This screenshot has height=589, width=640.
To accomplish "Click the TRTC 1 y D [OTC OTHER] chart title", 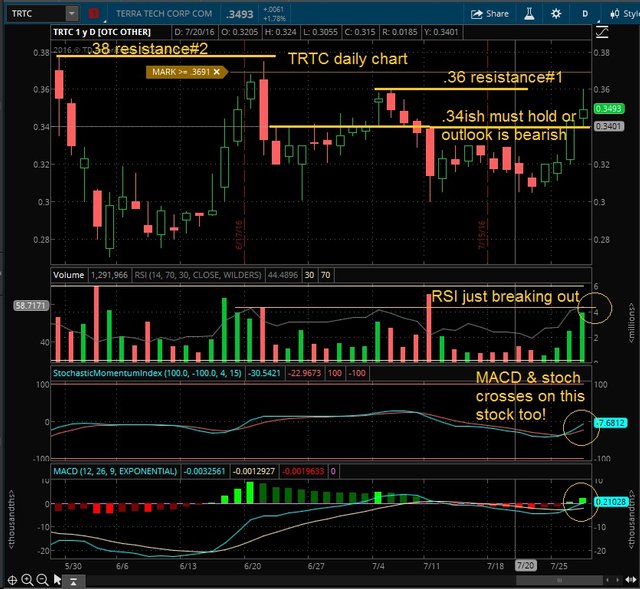I will point(102,32).
